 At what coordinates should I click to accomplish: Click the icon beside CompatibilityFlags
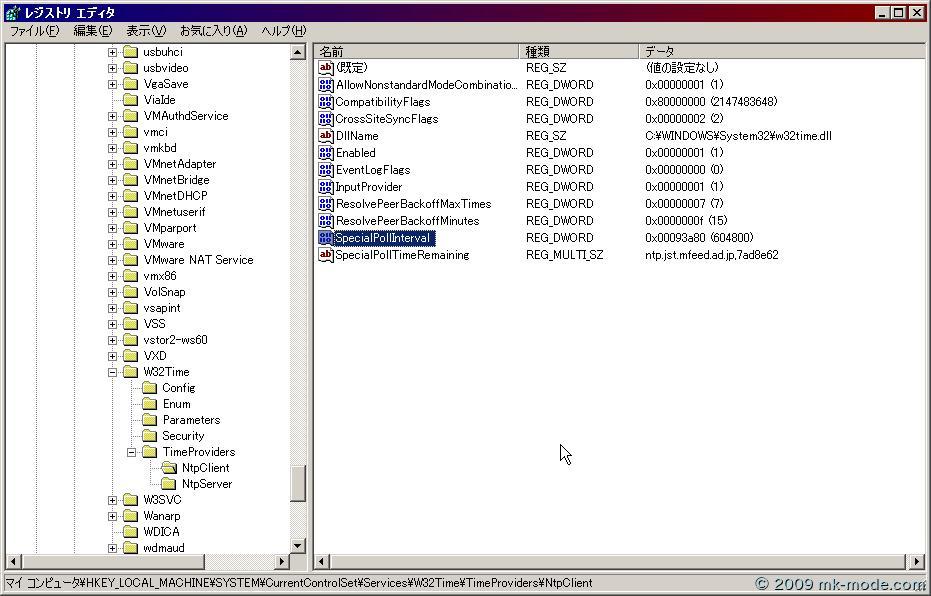(325, 102)
